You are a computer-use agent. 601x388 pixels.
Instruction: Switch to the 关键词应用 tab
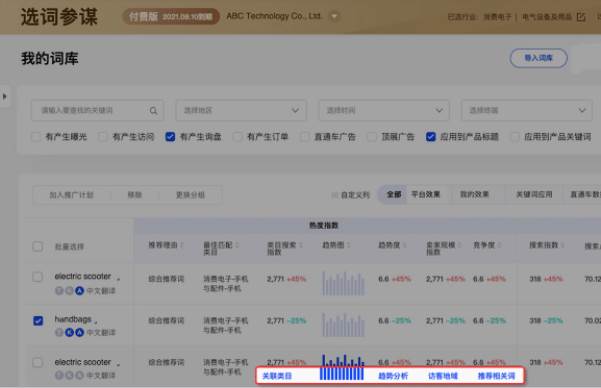pos(534,194)
